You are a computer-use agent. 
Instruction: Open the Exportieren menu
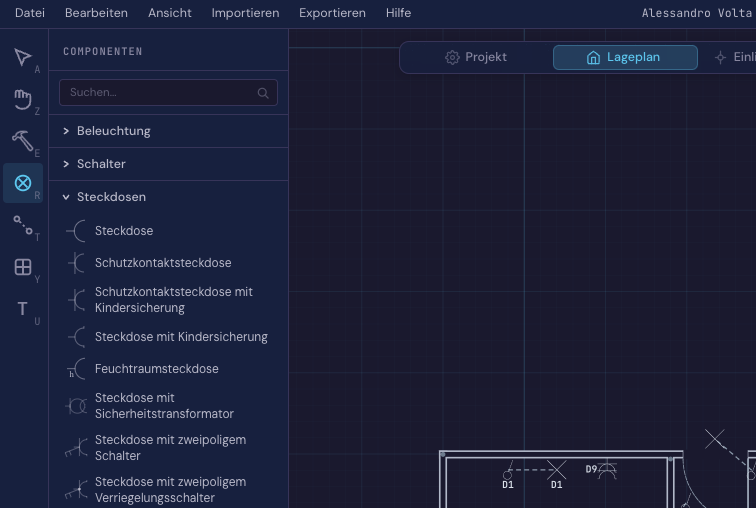(331, 13)
